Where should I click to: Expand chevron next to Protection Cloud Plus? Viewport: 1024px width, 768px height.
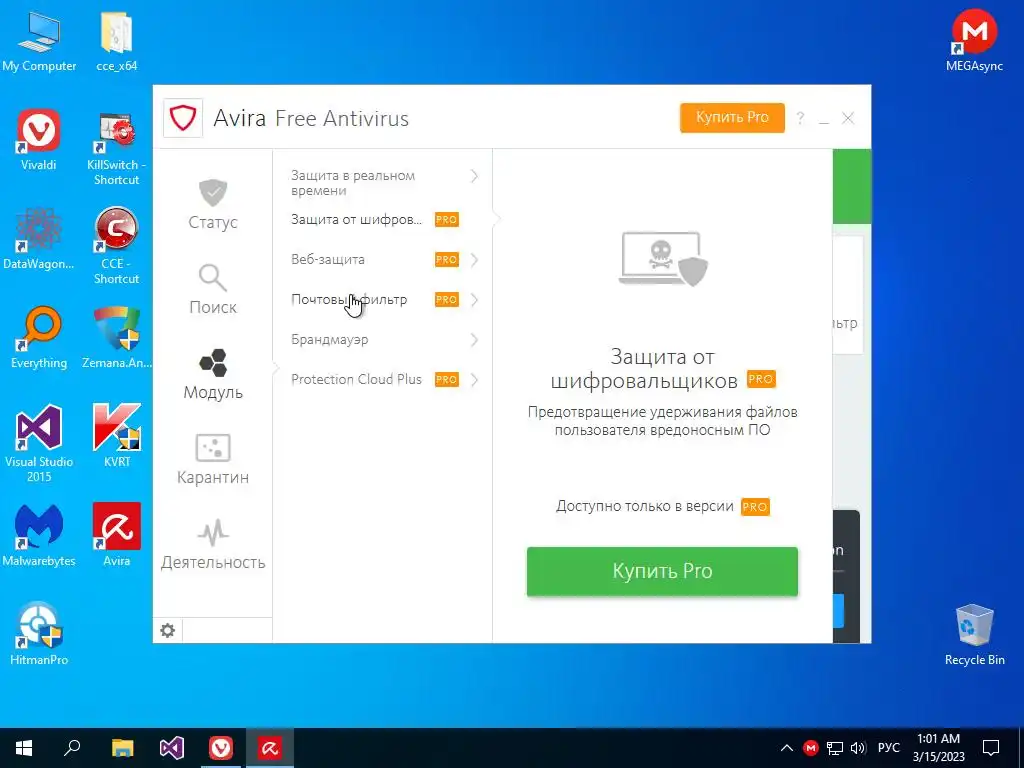point(475,379)
